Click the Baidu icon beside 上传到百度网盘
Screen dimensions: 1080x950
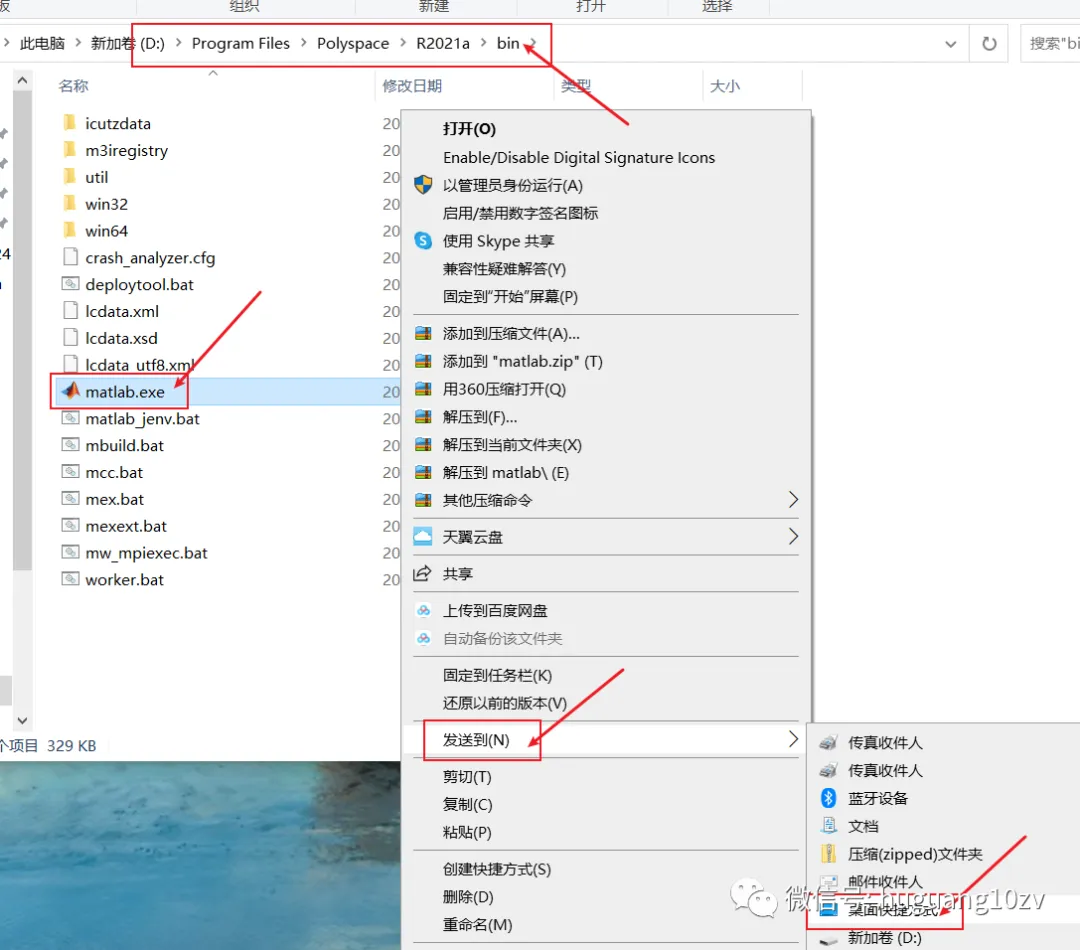tap(424, 610)
